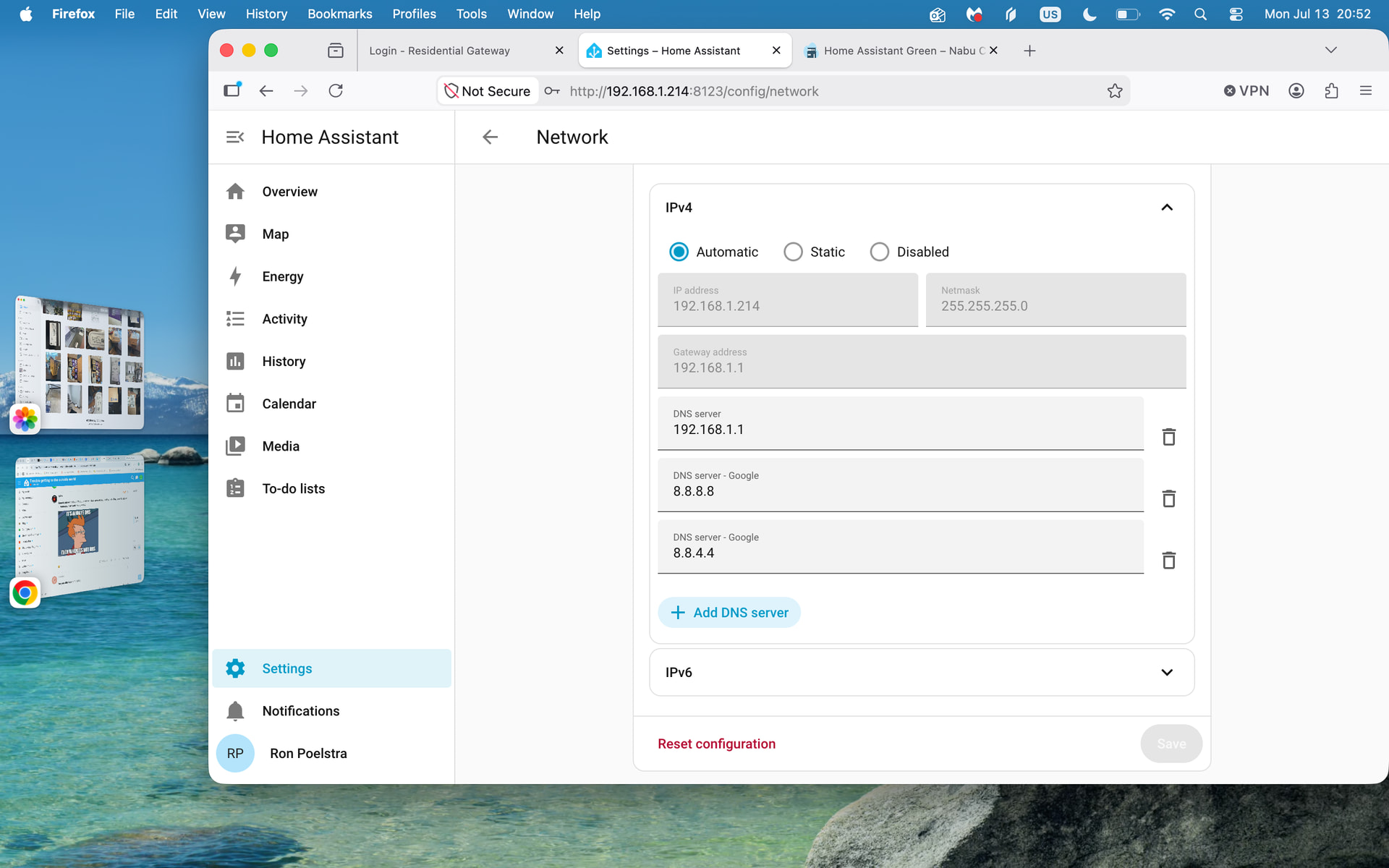1389x868 pixels.
Task: Select Settings gear in sidebar
Action: click(x=331, y=668)
